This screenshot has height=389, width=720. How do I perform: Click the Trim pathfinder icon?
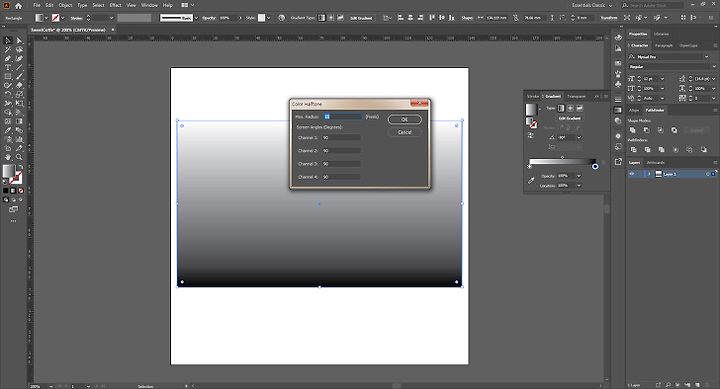pyautogui.click(x=647, y=149)
